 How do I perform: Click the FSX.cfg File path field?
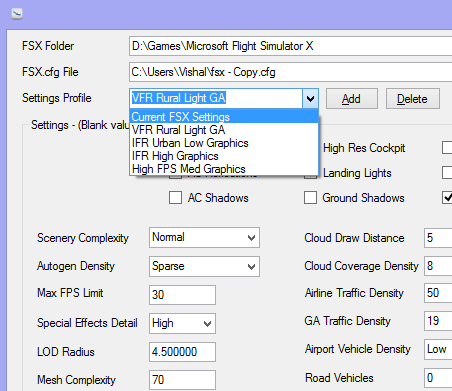[x=290, y=72]
